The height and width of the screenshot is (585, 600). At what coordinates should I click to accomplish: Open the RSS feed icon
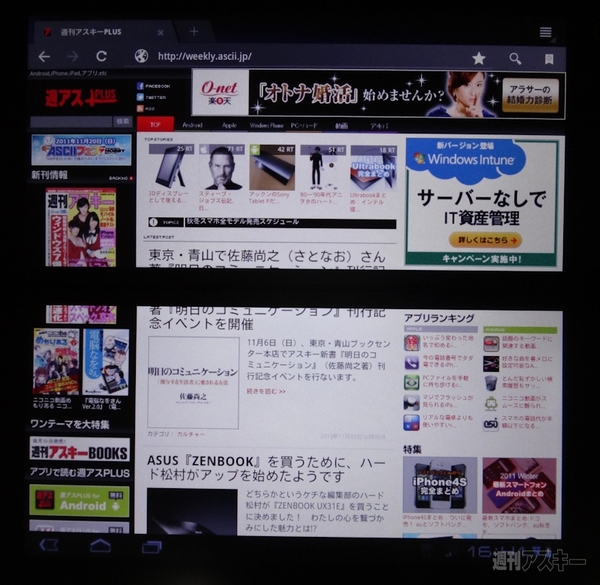[140, 108]
